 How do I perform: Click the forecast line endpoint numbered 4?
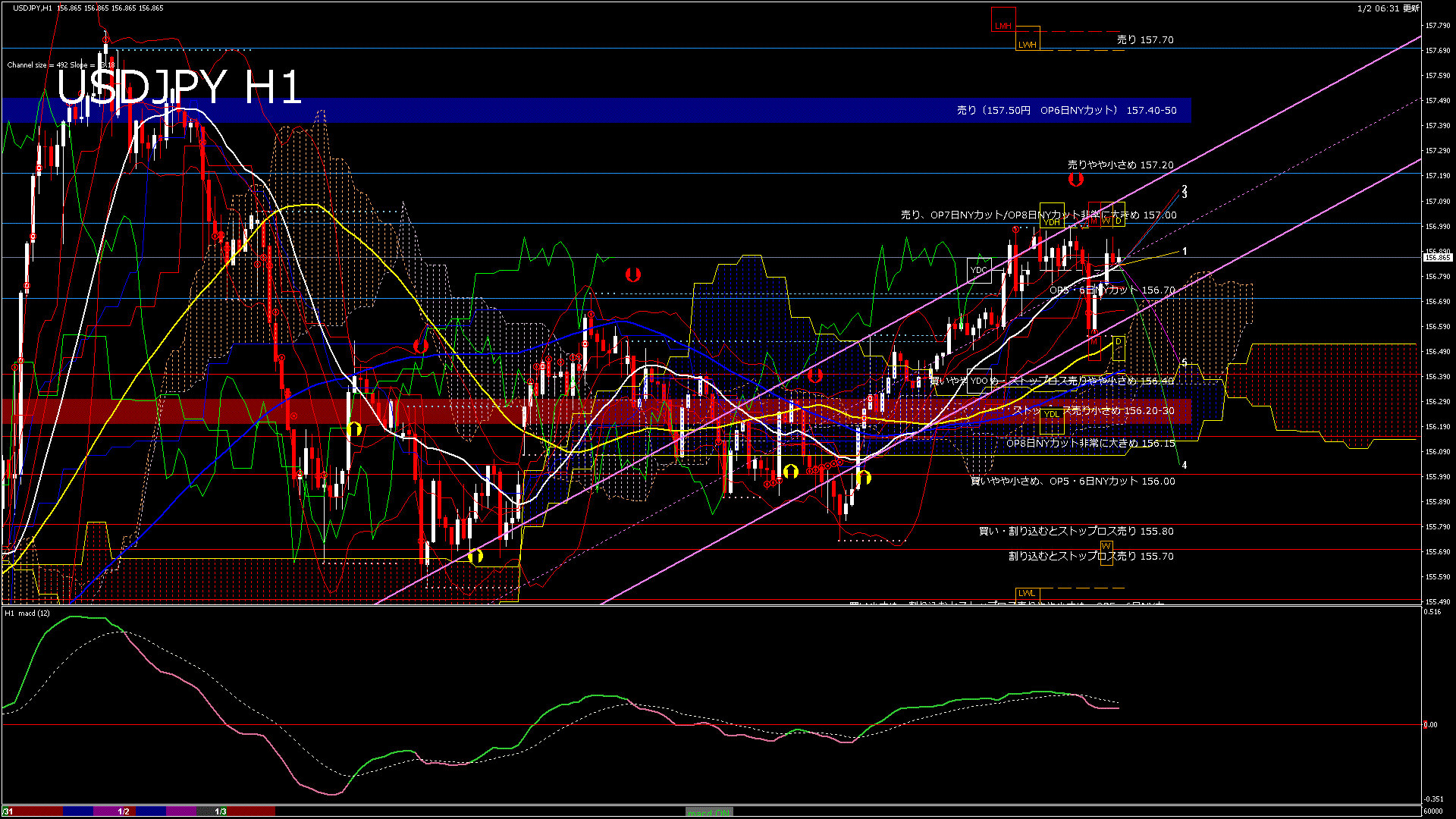[1185, 465]
